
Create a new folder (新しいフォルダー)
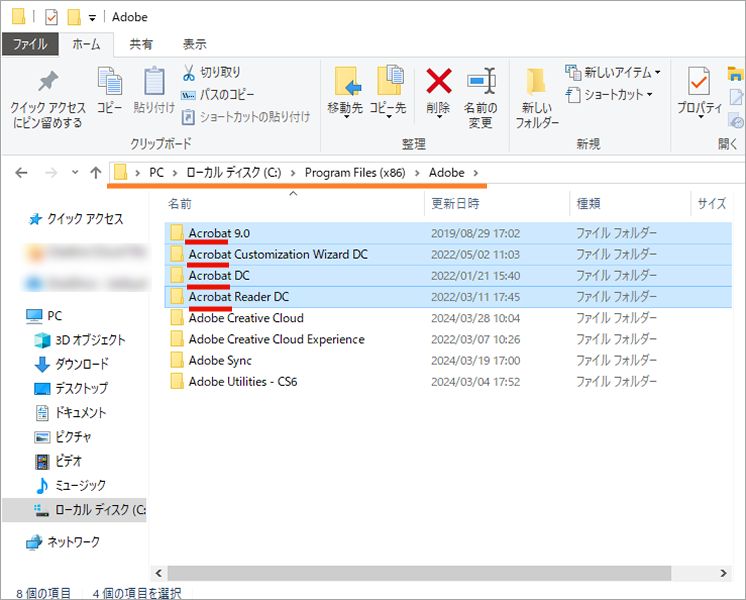click(537, 98)
